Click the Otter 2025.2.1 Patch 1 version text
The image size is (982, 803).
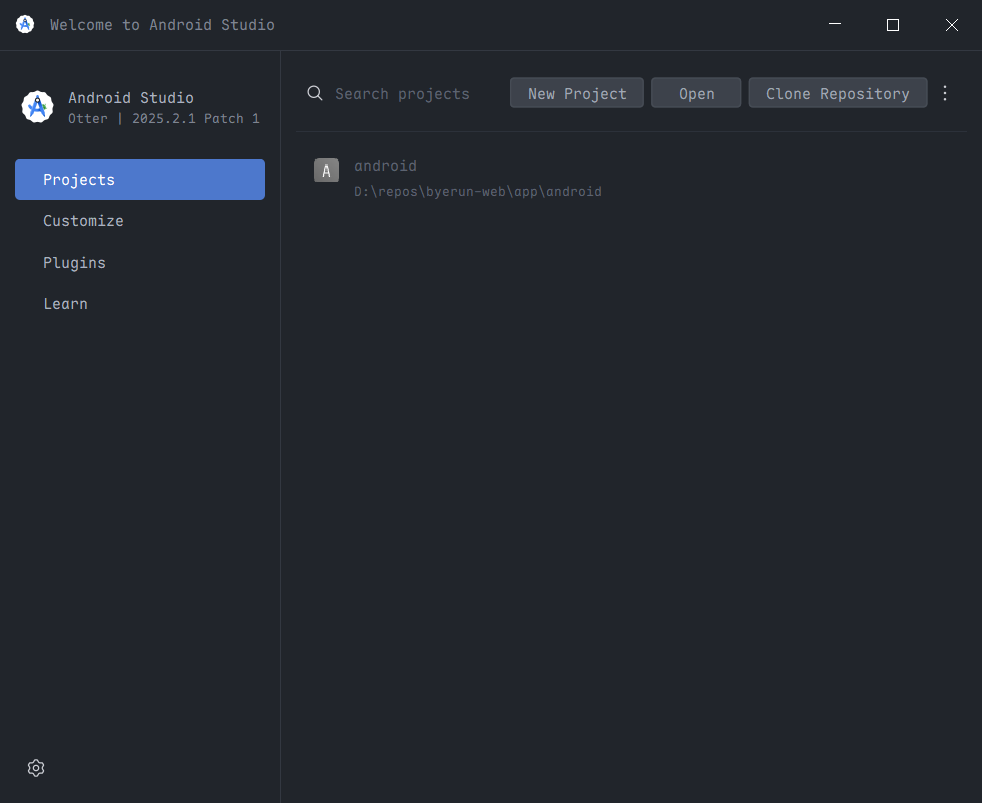tap(163, 118)
